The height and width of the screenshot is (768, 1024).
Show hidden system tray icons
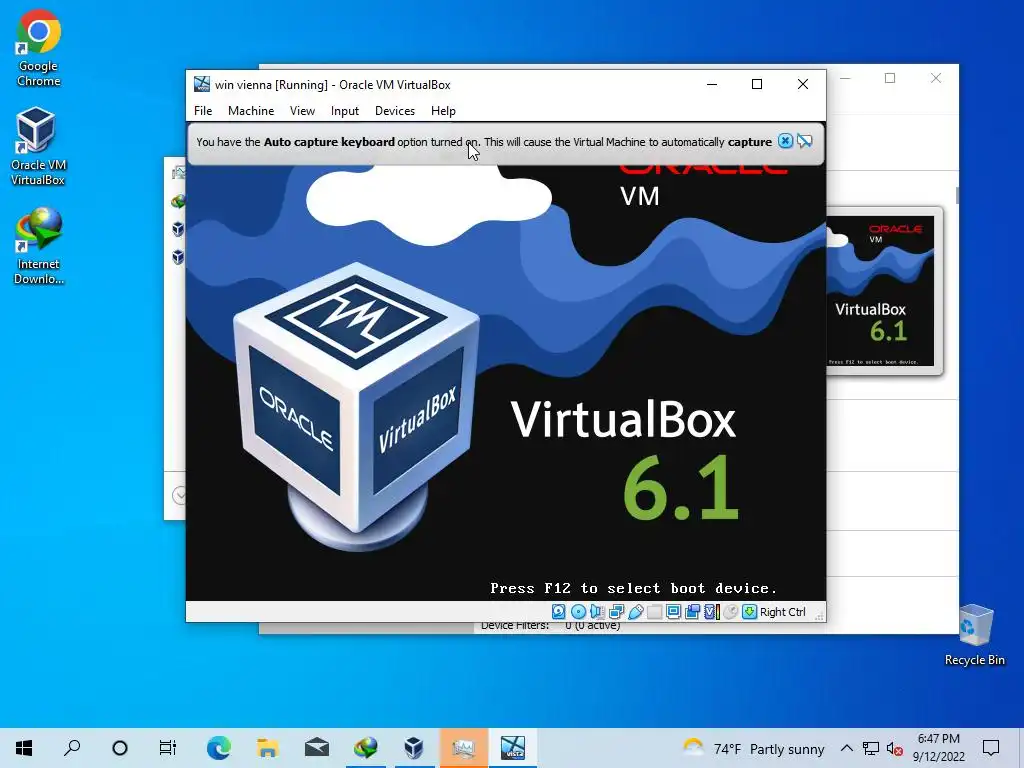(x=846, y=748)
